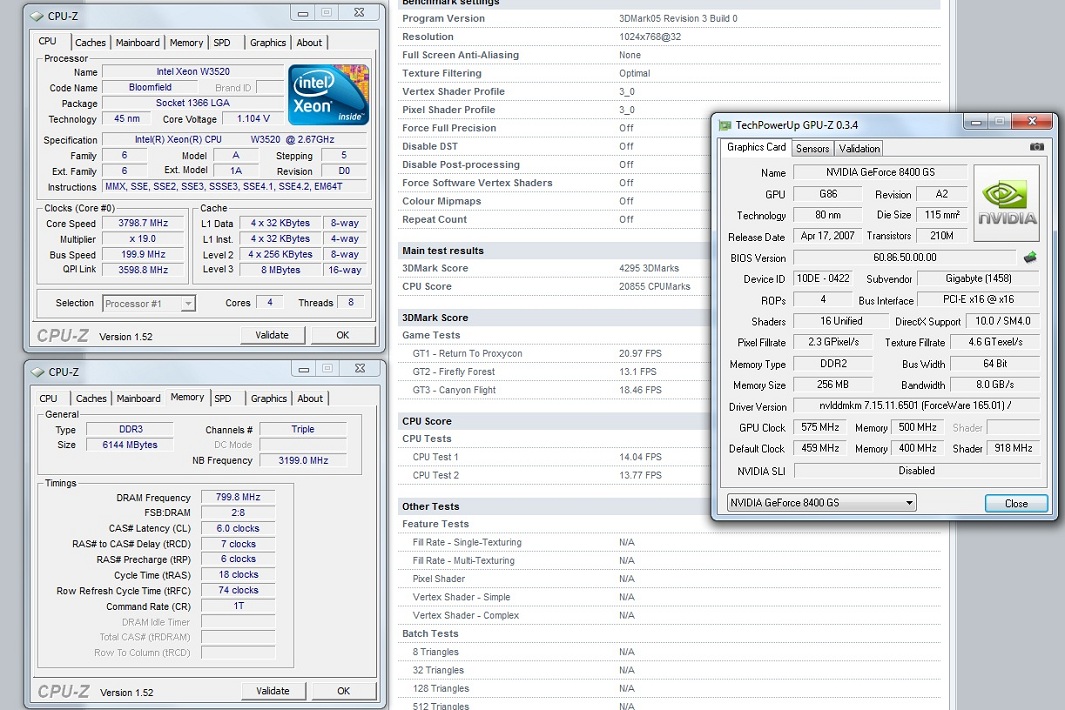Click the Command Rate 1T value
Viewport: 1065px width, 710px height.
(238, 606)
